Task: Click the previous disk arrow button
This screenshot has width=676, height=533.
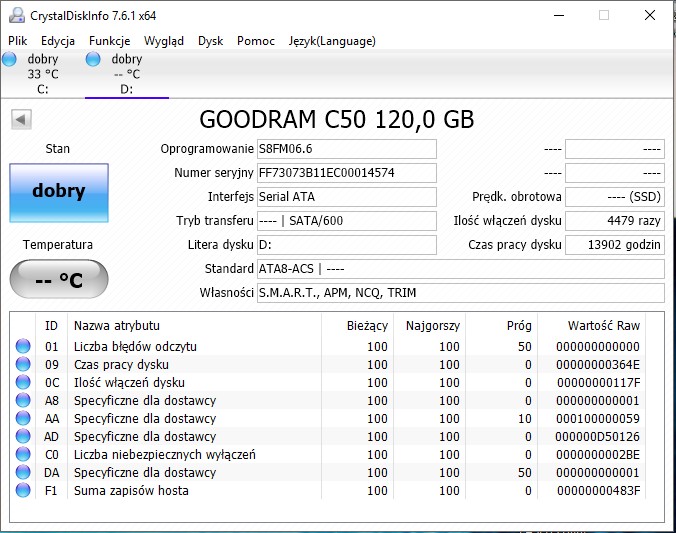Action: [x=21, y=119]
